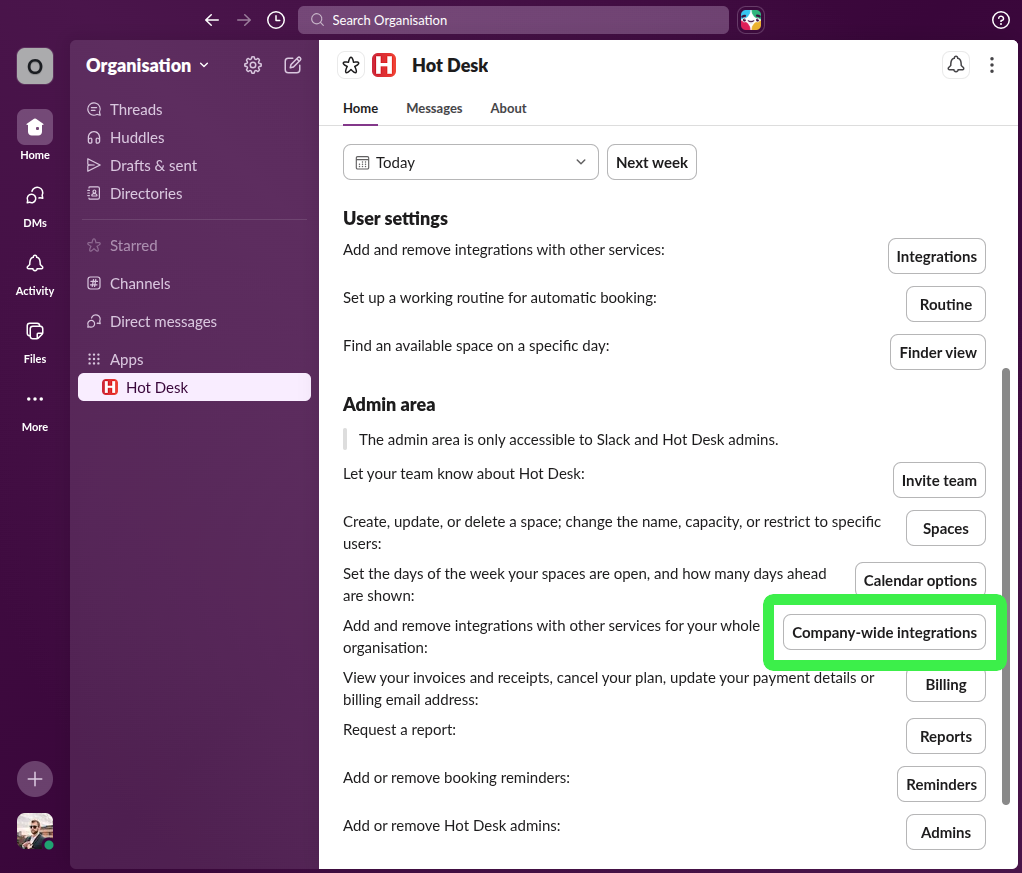This screenshot has width=1022, height=873.
Task: Open the About tab of Hot Desk
Action: 508,108
